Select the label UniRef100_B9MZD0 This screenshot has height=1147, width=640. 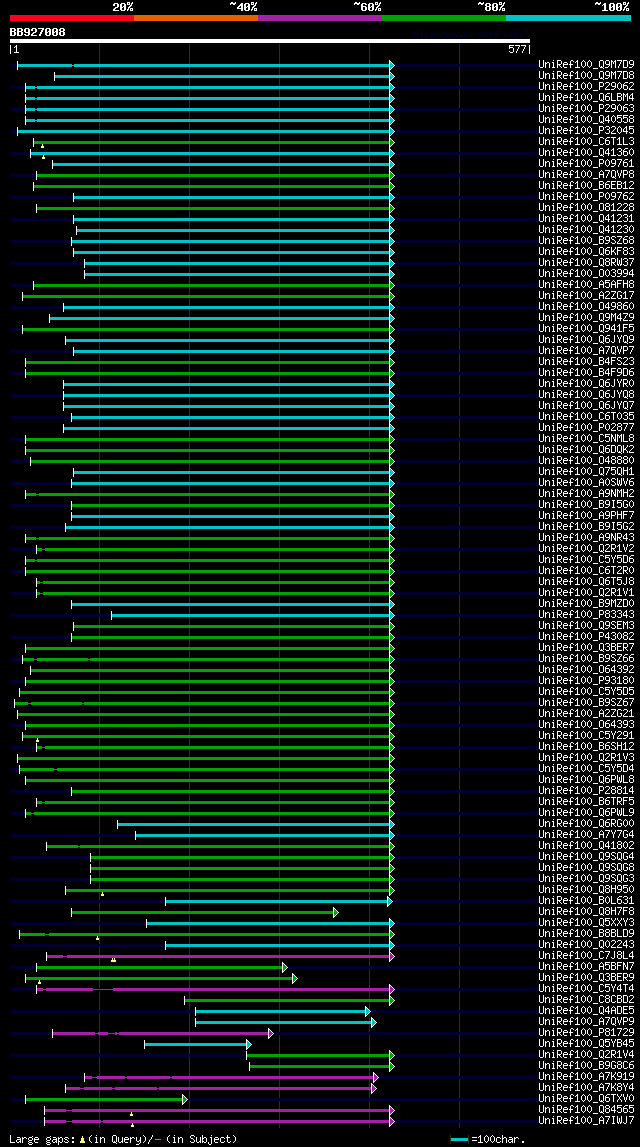586,603
